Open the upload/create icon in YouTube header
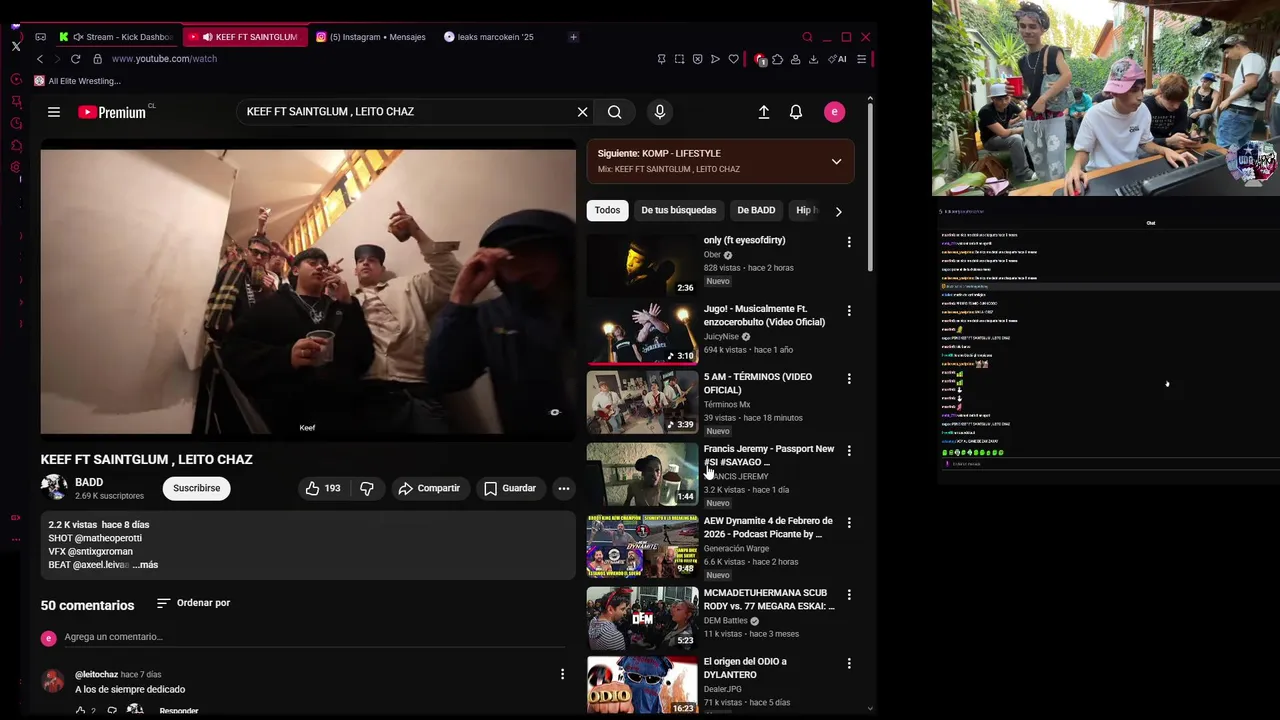Screen dimensions: 1280x720 click(x=764, y=112)
